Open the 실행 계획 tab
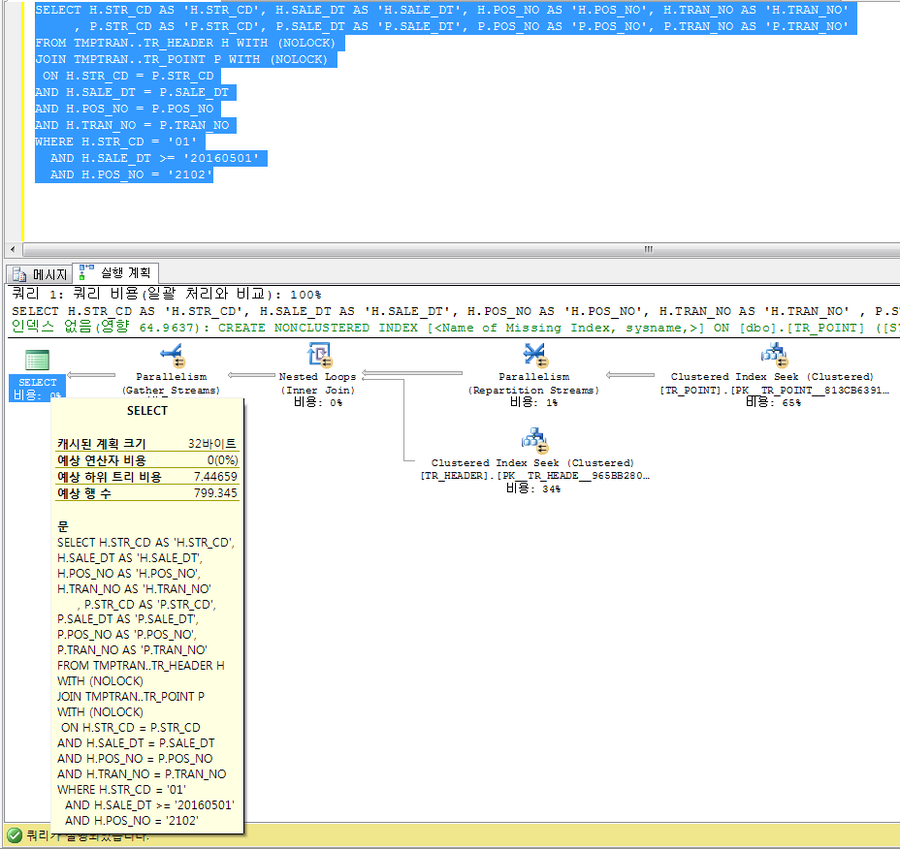The height and width of the screenshot is (849, 900). tap(116, 273)
